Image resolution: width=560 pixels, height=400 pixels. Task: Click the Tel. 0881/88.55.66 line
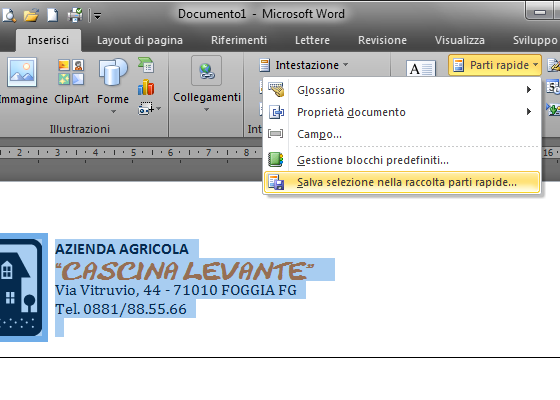pyautogui.click(x=121, y=309)
